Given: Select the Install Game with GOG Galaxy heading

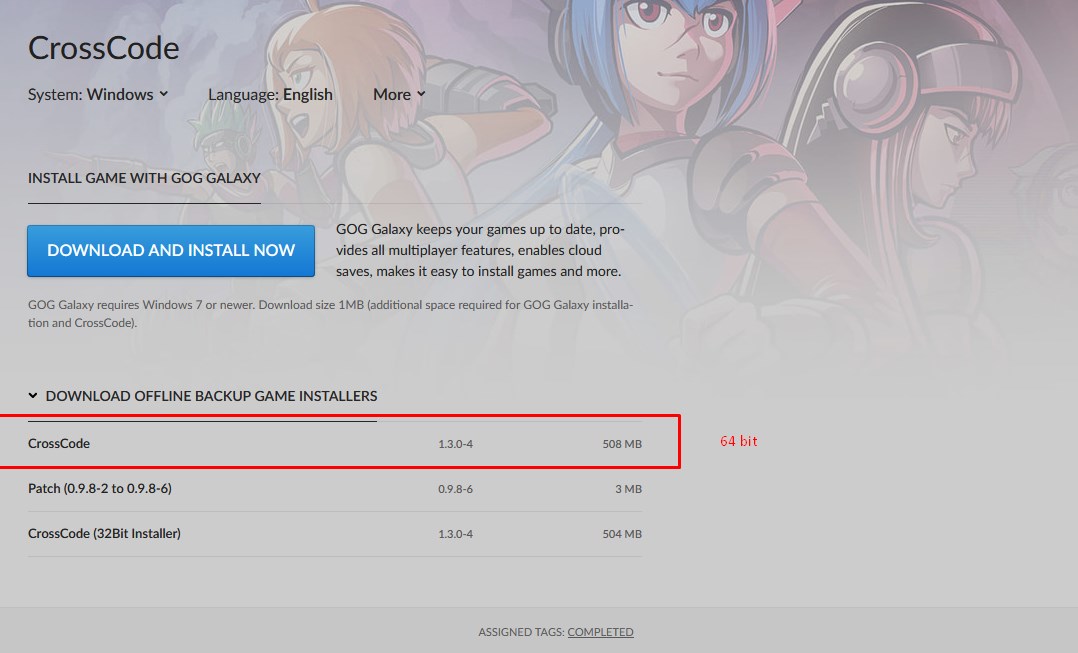Looking at the screenshot, I should [x=144, y=178].
